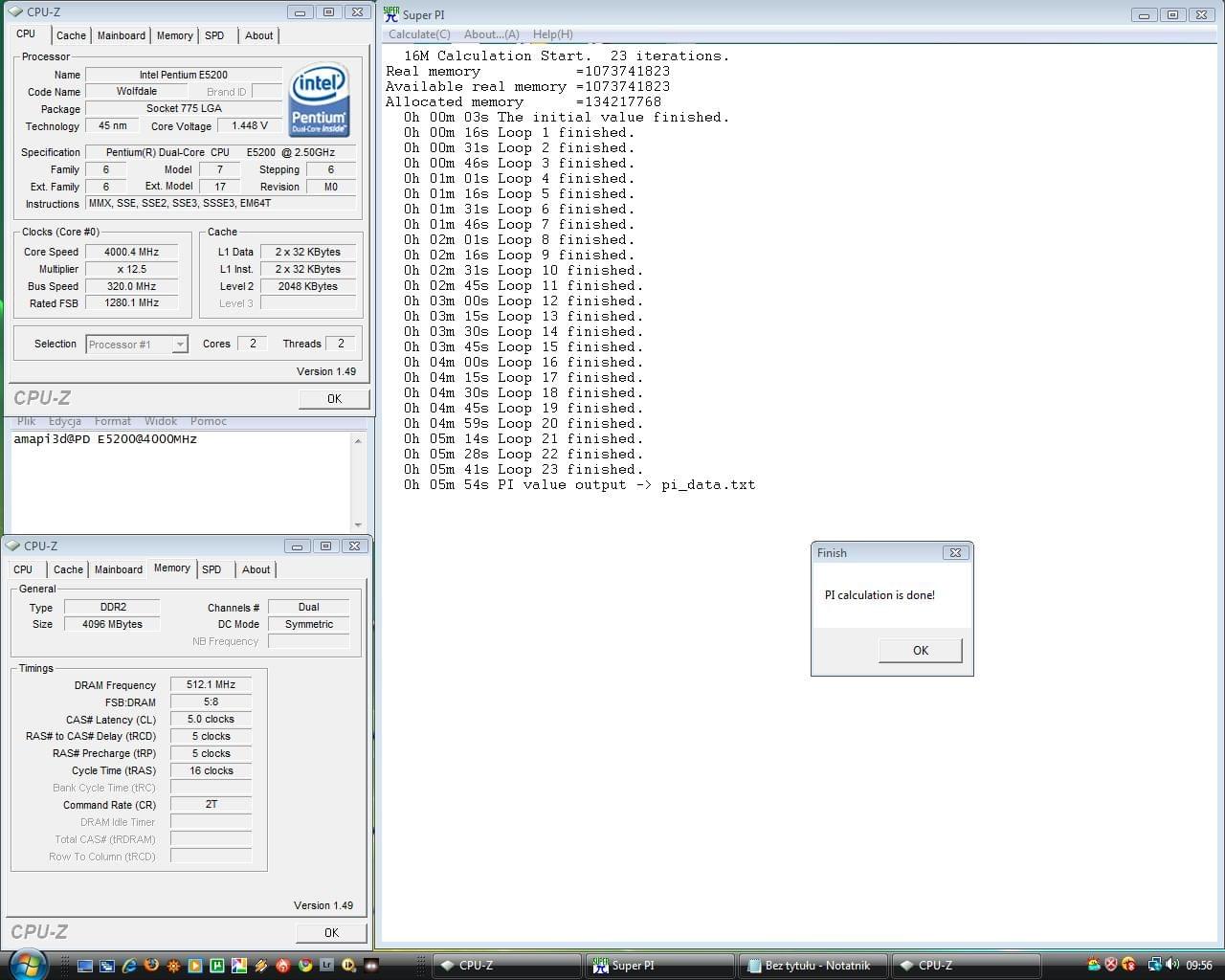Click Show Desktop quick launch icon
This screenshot has height=980, width=1225.
[x=85, y=966]
